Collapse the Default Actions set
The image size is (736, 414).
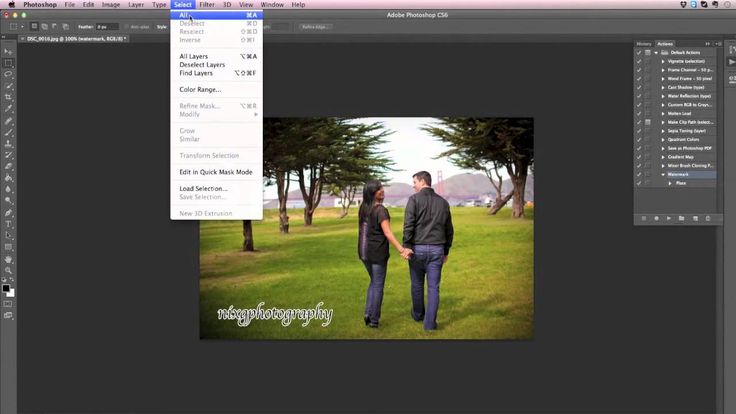pos(656,53)
